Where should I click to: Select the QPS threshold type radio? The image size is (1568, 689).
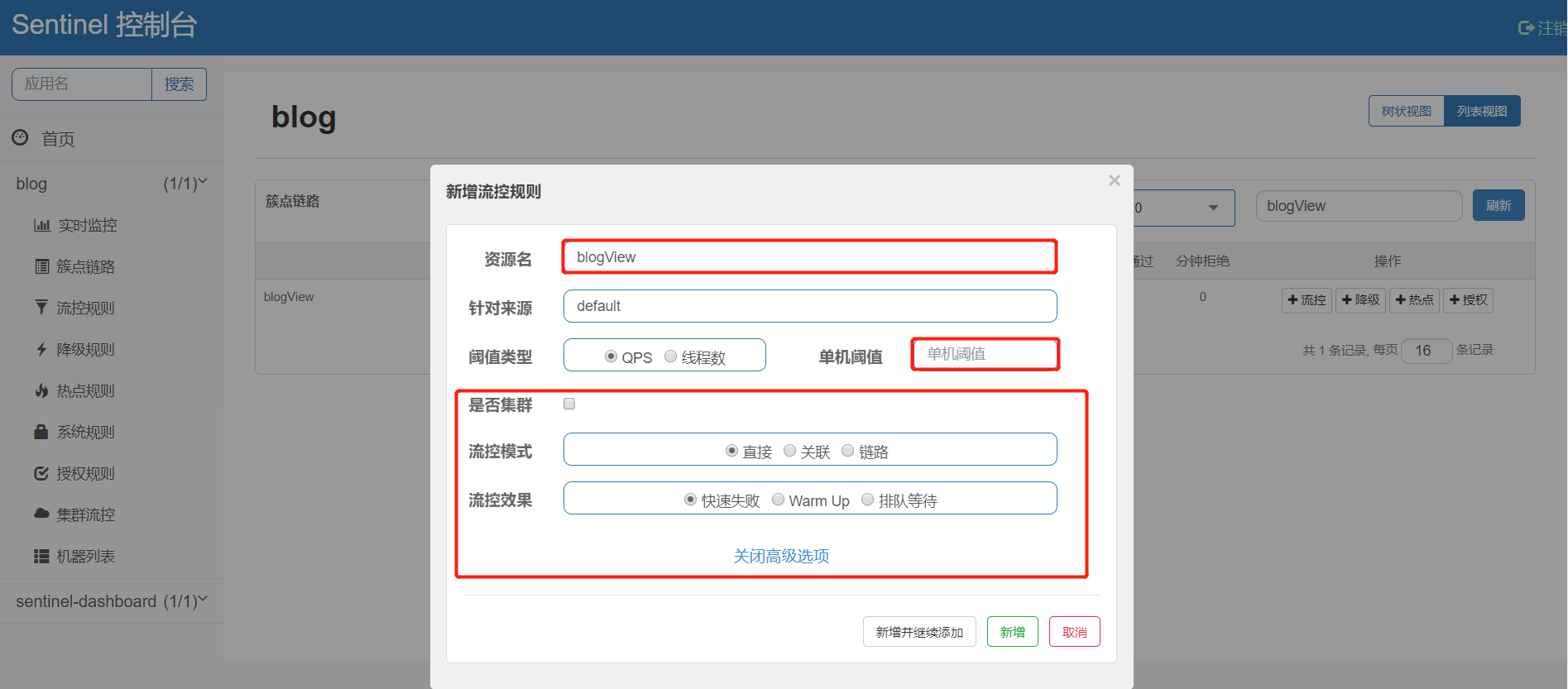coord(611,356)
